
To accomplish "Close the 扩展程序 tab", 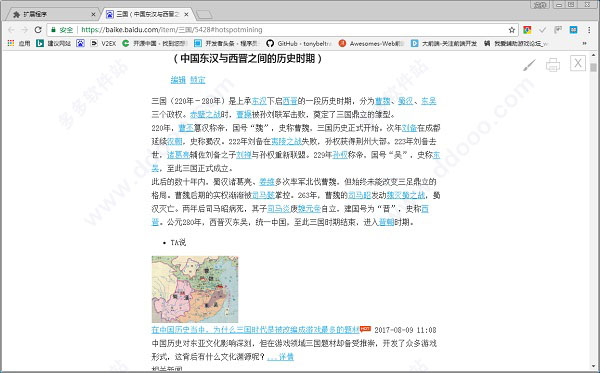I will pyautogui.click(x=93, y=15).
